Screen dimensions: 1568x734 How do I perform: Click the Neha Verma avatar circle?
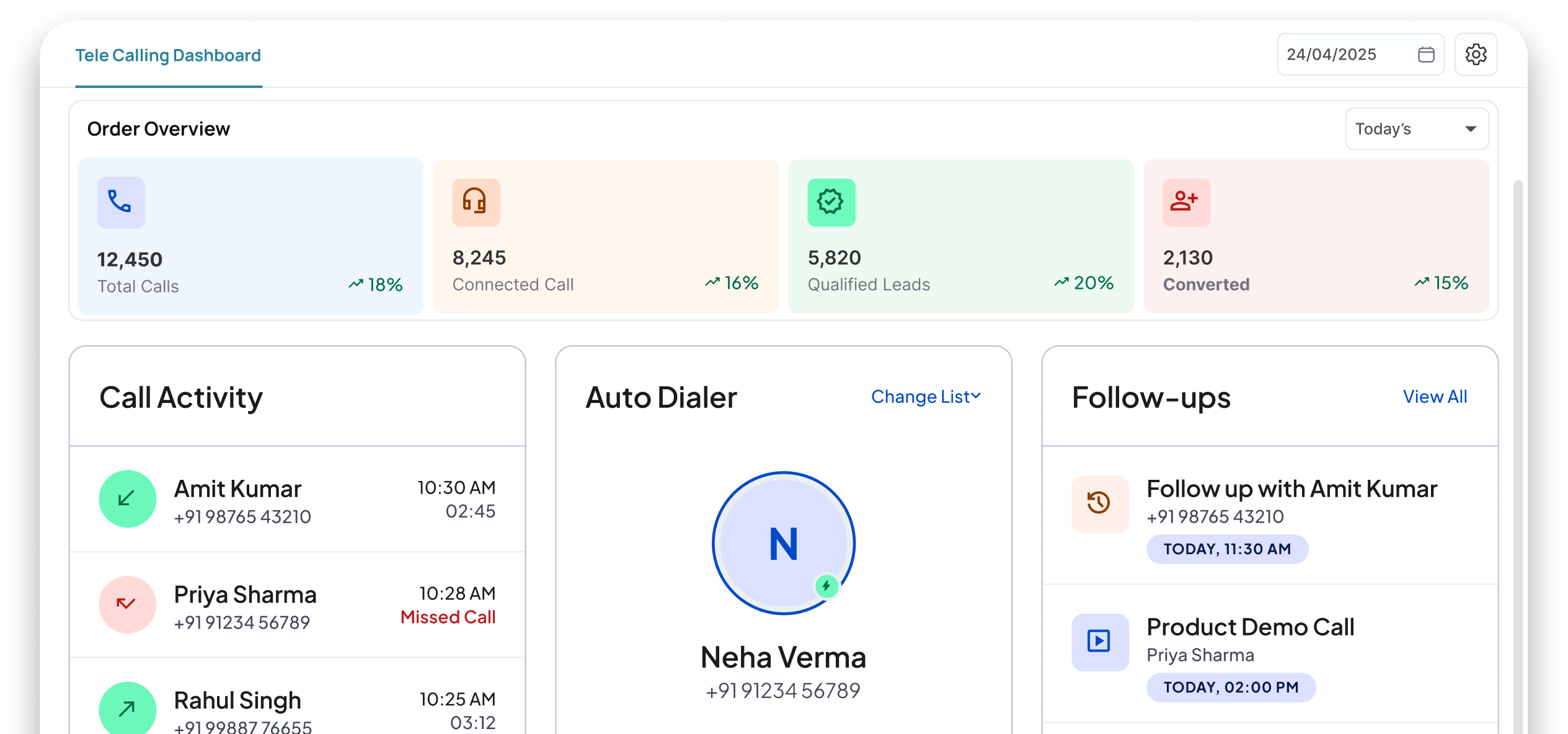coord(784,543)
